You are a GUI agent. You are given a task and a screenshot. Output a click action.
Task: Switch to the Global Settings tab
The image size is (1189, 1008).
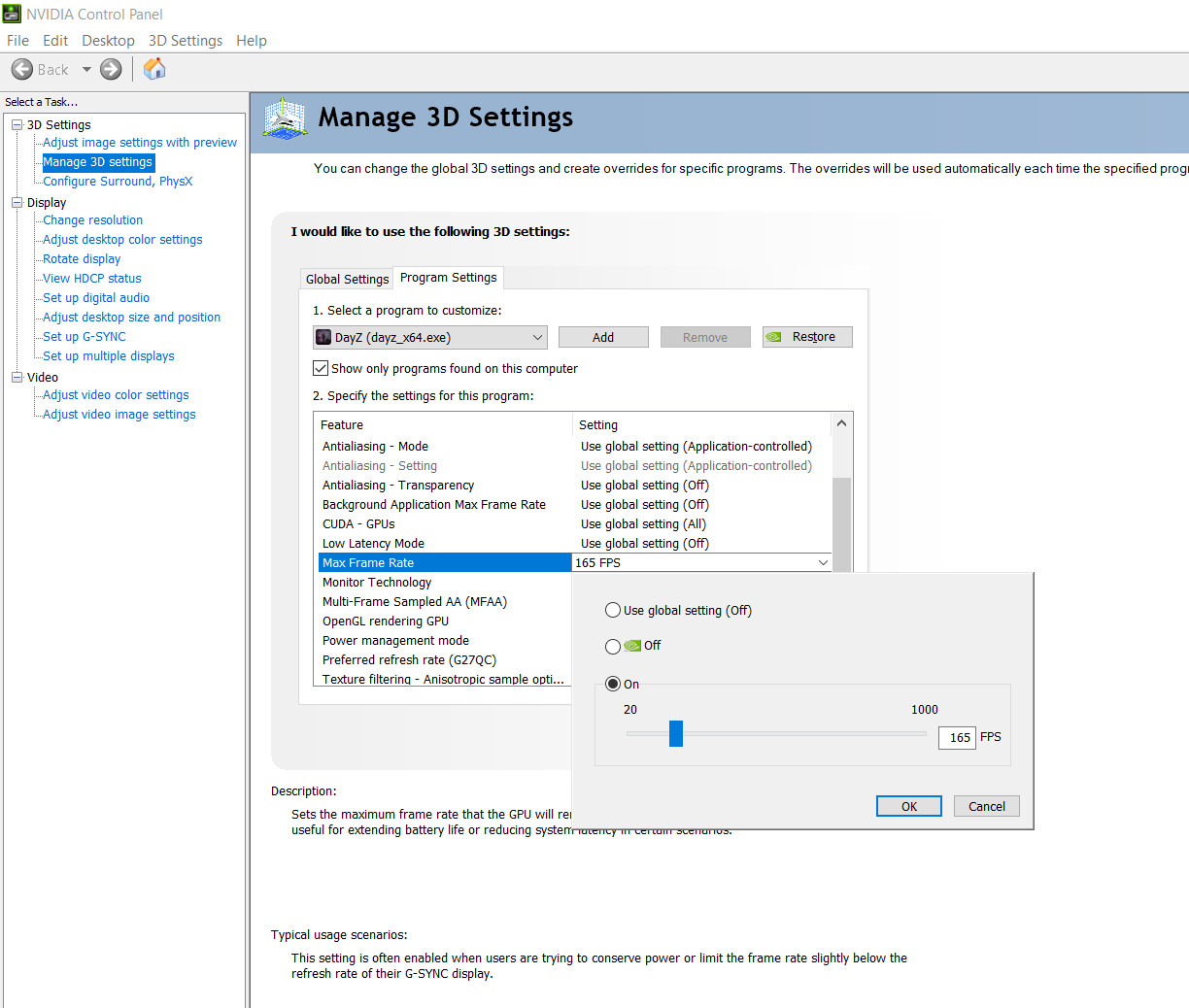click(347, 279)
